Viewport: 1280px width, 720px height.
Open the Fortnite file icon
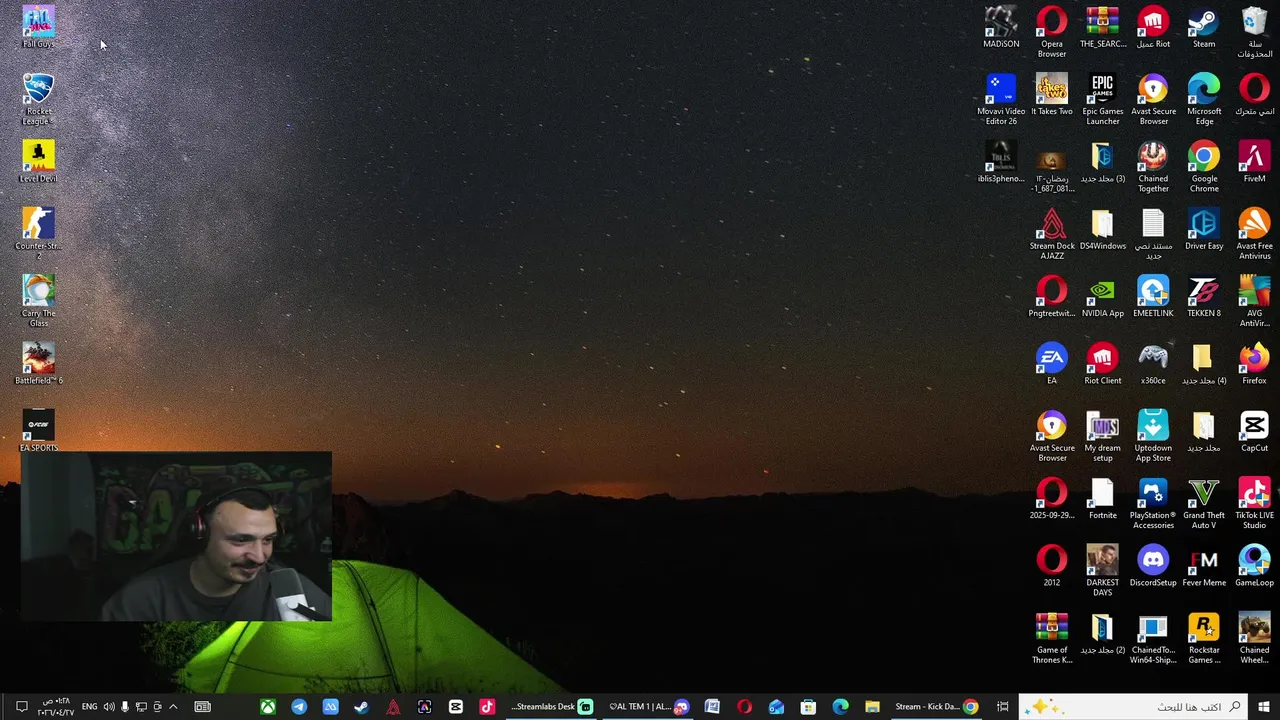(x=1103, y=498)
